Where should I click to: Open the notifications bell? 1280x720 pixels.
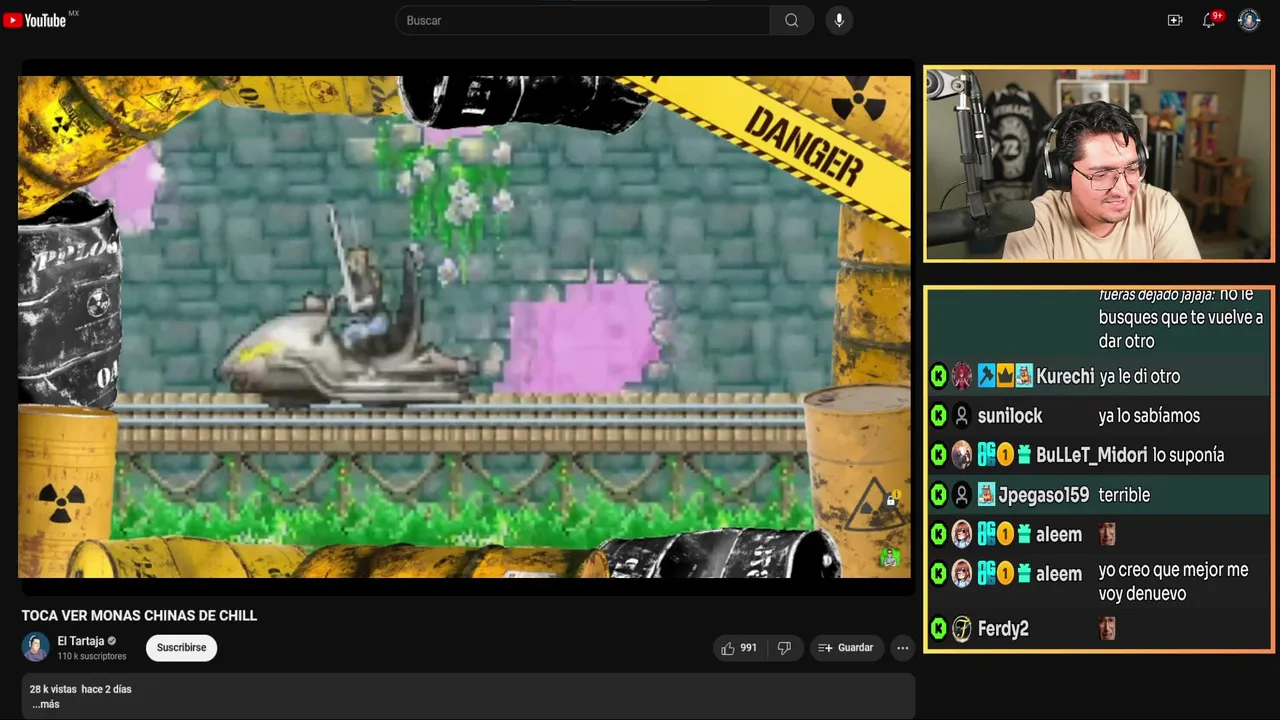(1209, 20)
